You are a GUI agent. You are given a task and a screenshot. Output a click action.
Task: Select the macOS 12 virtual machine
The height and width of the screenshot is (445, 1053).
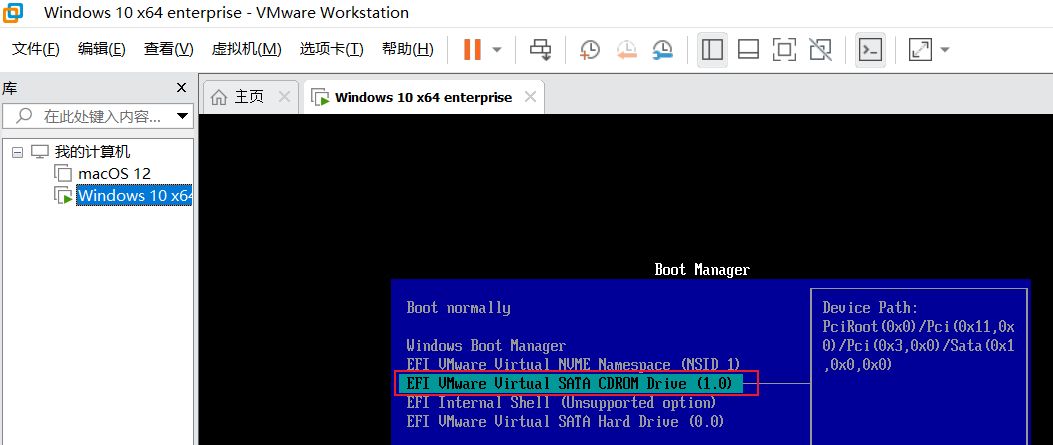tap(114, 173)
